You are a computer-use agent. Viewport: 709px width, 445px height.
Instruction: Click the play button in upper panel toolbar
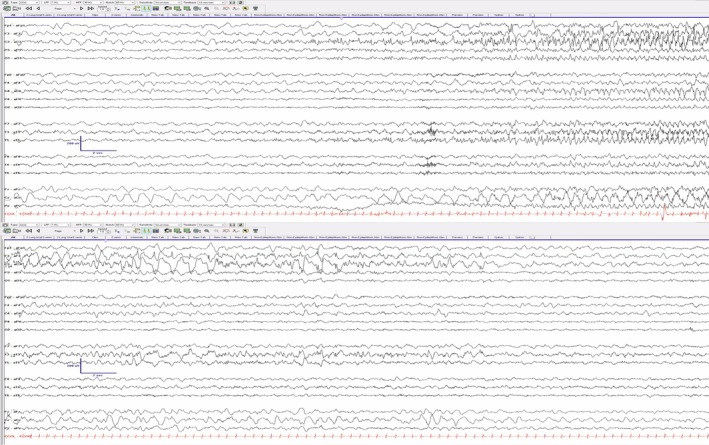(x=81, y=8)
